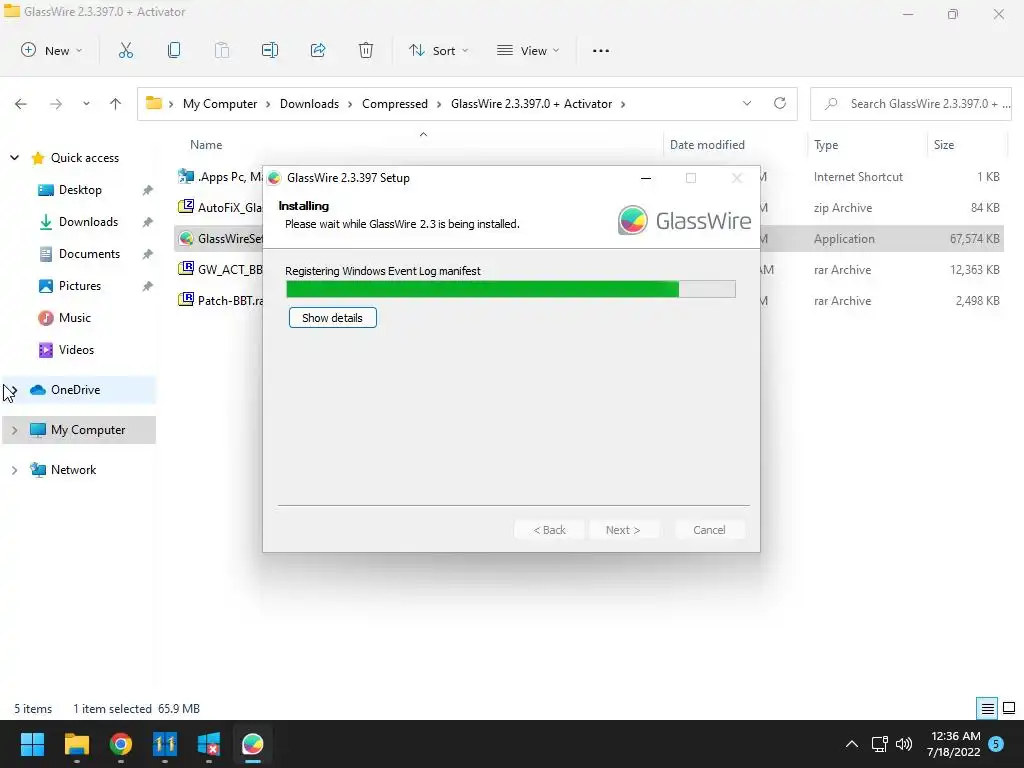Open the blue 11 taskbar app
This screenshot has height=768, width=1024.
click(x=165, y=744)
